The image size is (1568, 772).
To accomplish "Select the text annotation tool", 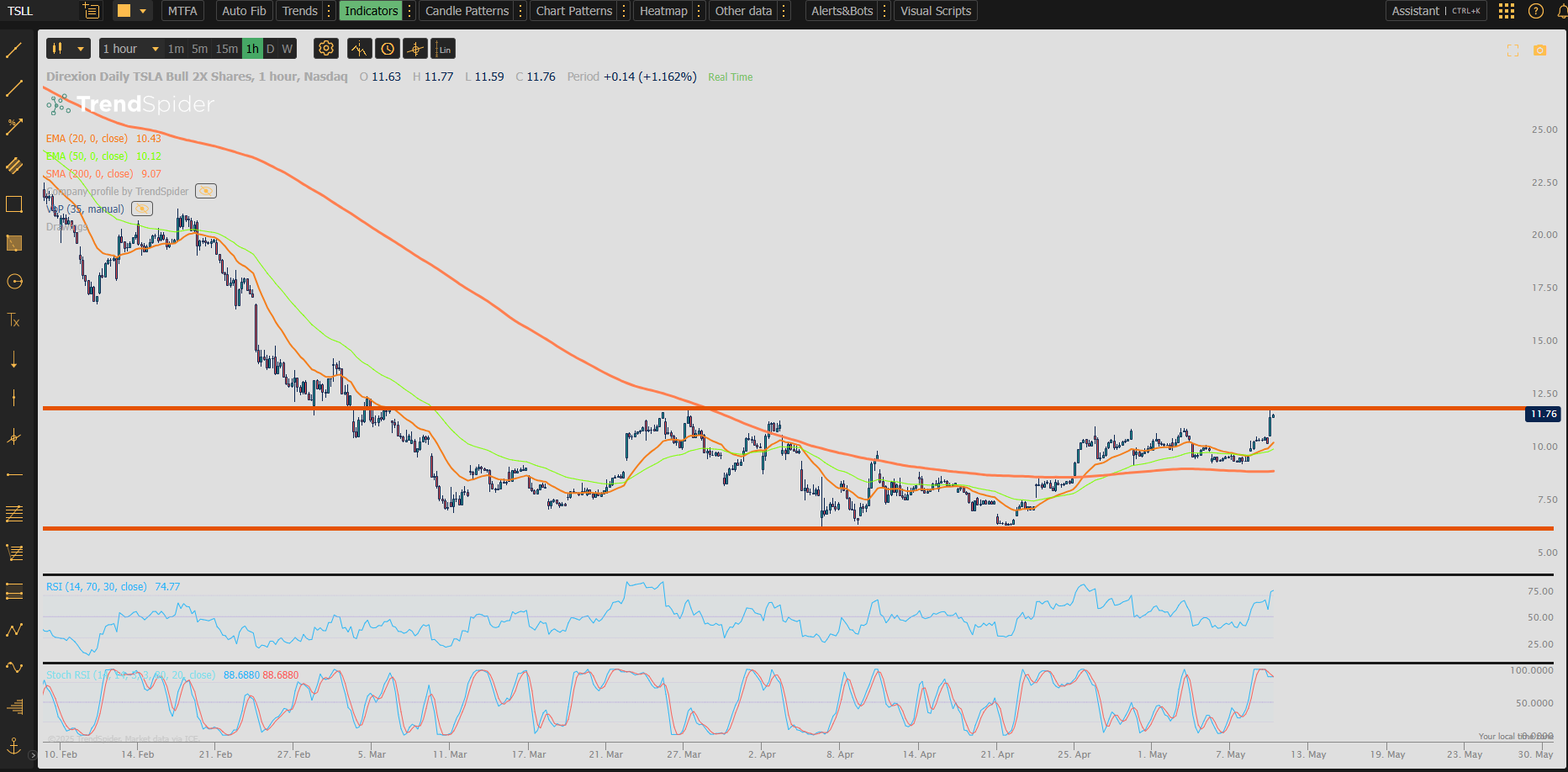I will 14,320.
